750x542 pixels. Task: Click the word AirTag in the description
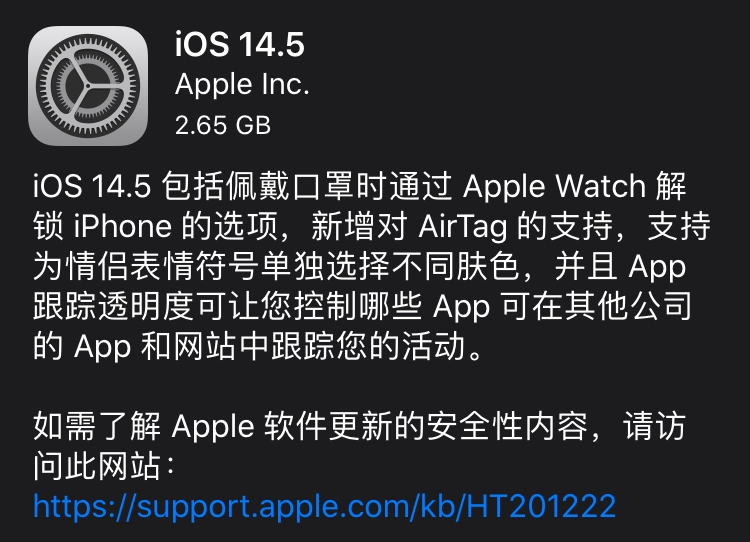[463, 226]
